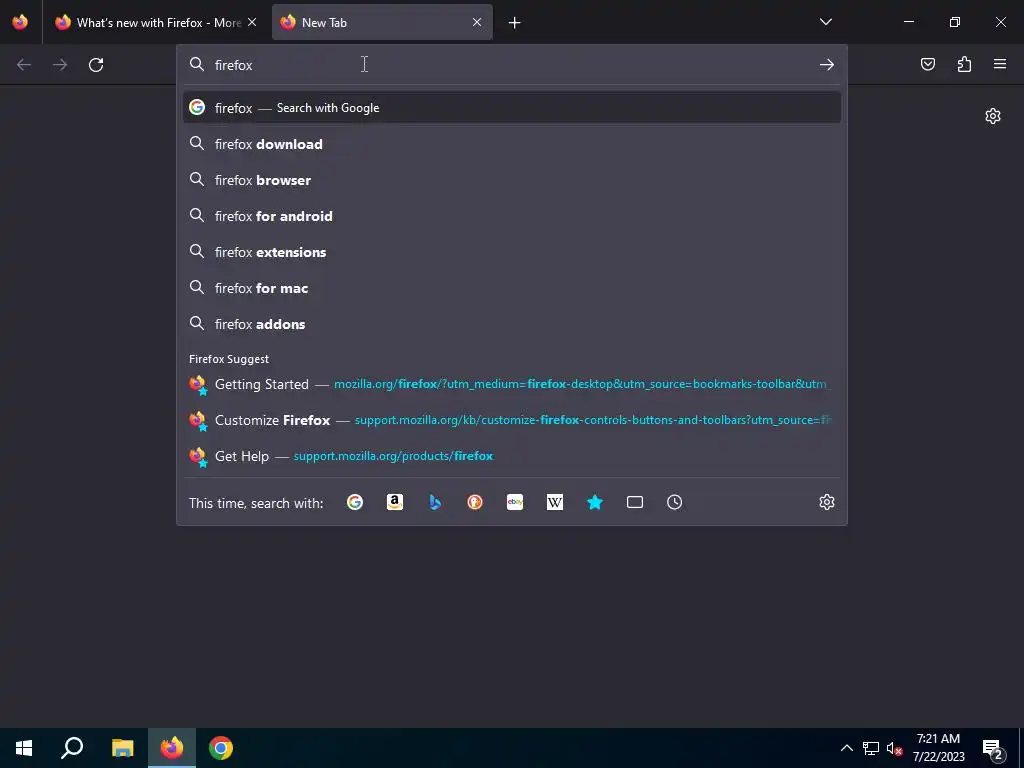Select suggestion firefox for android
The image size is (1024, 768).
[x=512, y=216]
